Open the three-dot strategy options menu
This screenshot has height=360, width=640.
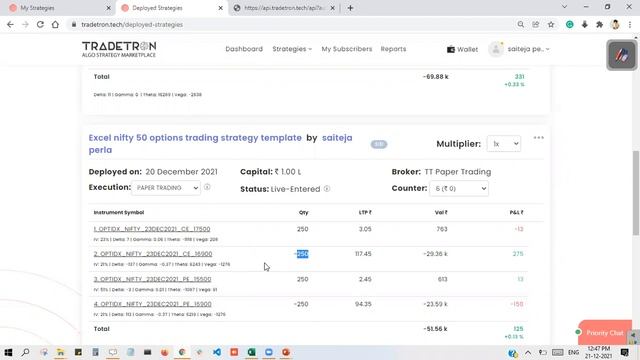click(x=538, y=138)
